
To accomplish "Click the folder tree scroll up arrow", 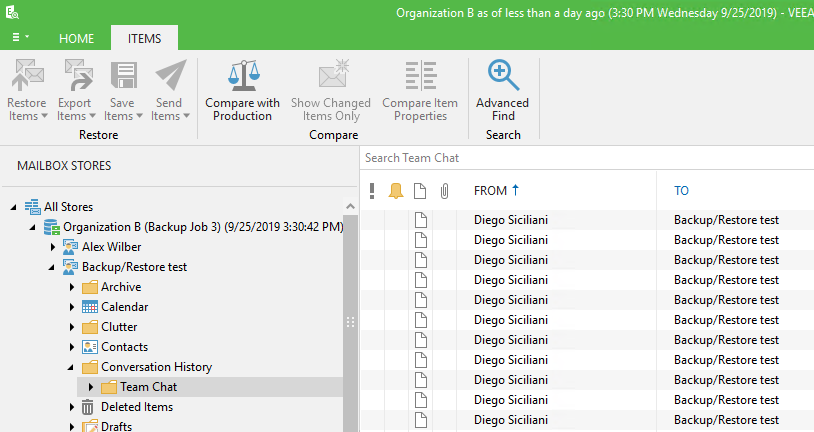I will [350, 207].
